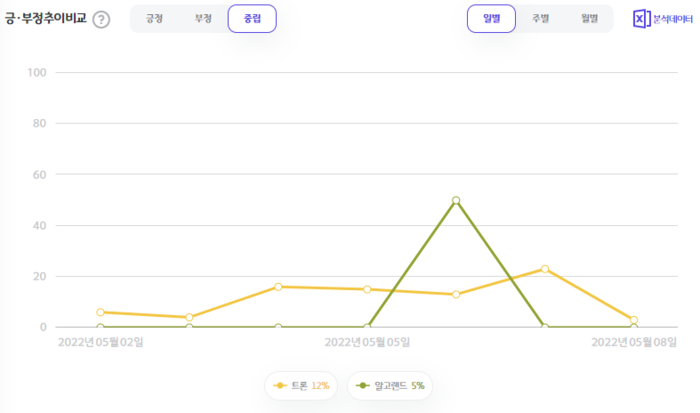The width and height of the screenshot is (700, 413).
Task: Toggle the 알고랜드 5% legend item
Action: click(x=390, y=386)
